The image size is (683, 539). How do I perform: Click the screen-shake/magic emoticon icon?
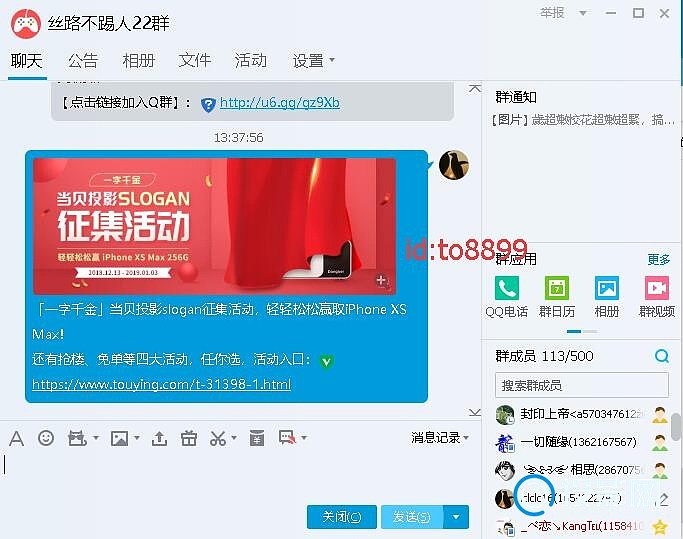click(77, 438)
